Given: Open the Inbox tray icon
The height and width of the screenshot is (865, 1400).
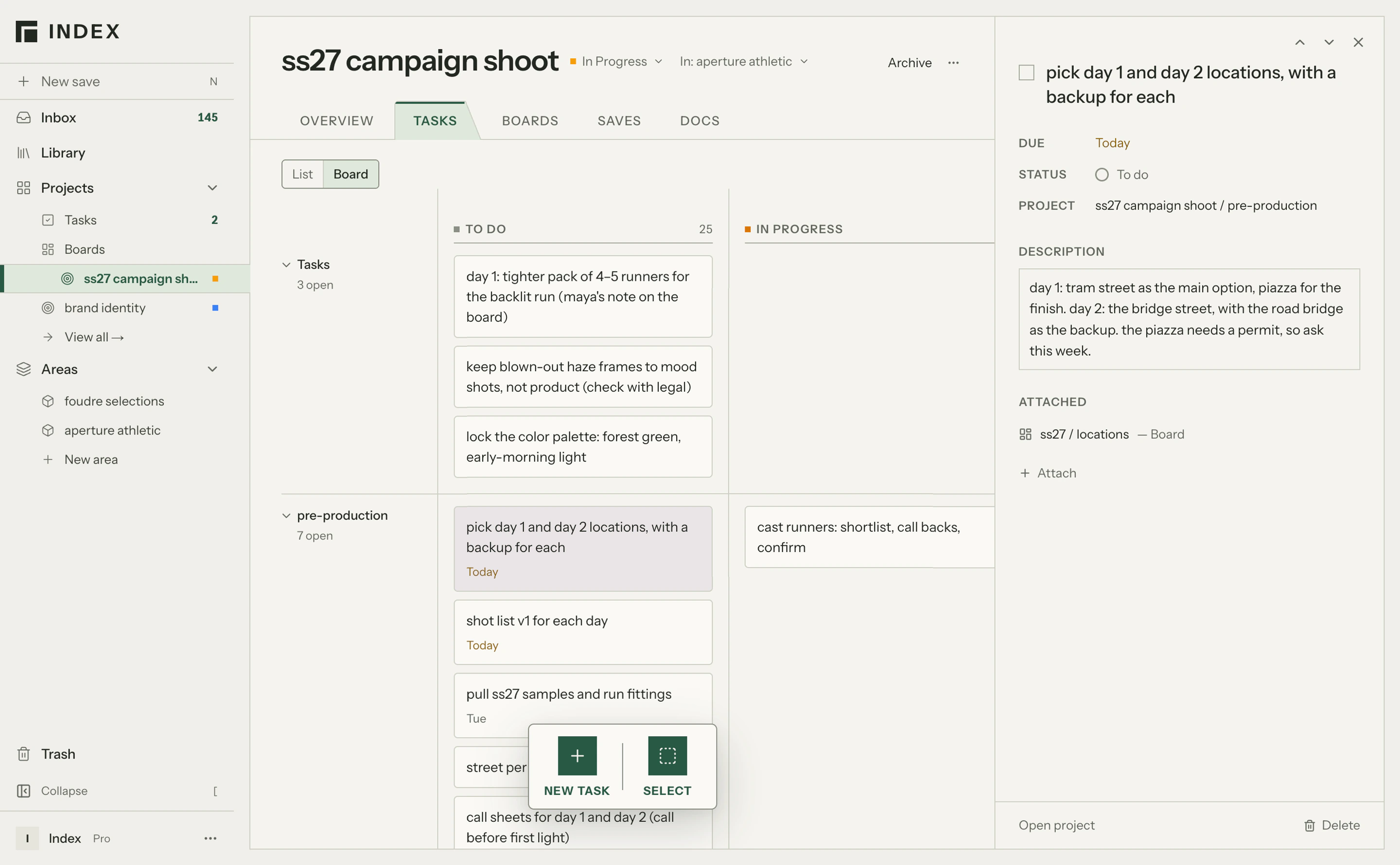Looking at the screenshot, I should 23,117.
